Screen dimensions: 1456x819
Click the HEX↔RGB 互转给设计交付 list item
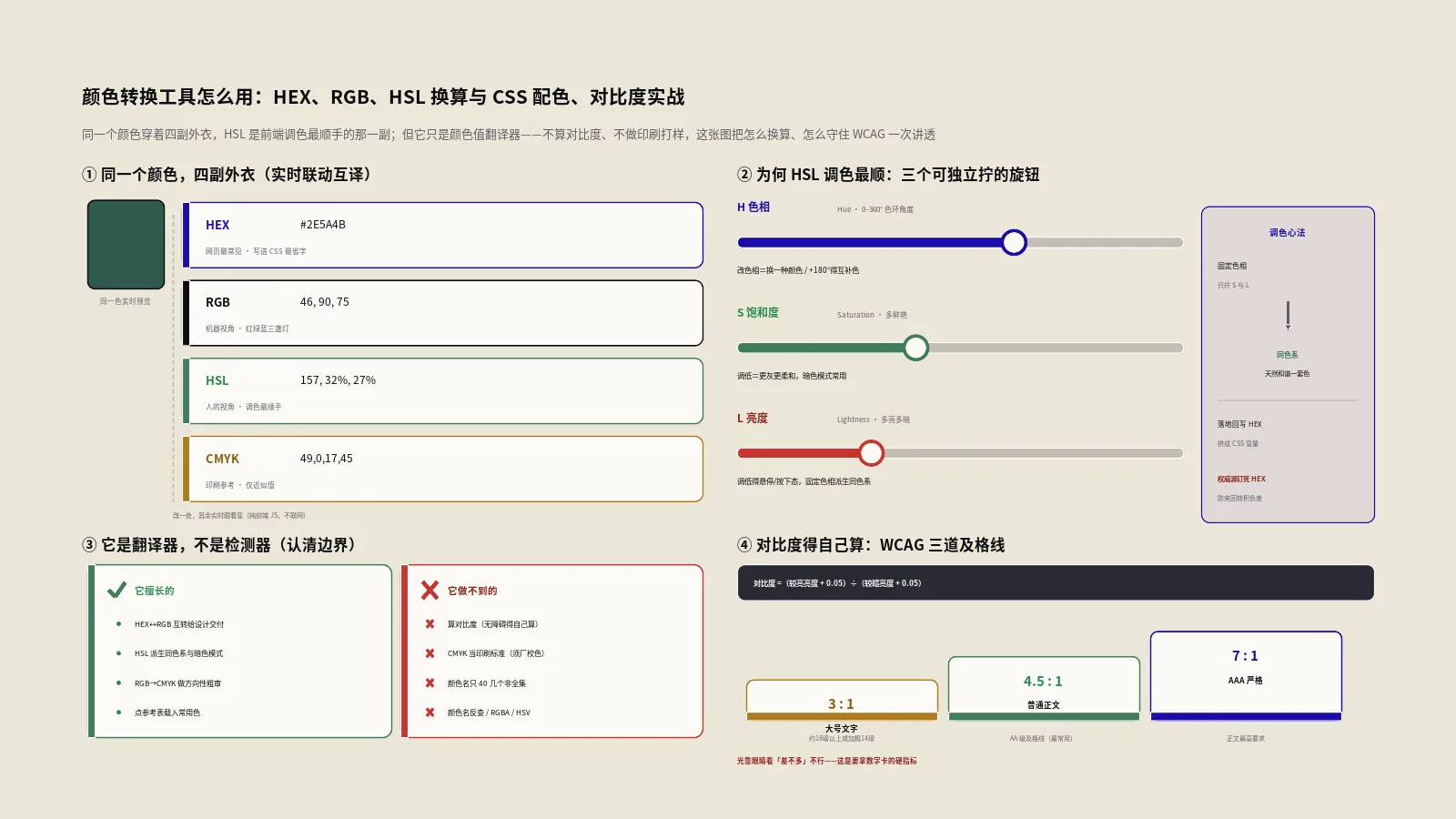(179, 624)
